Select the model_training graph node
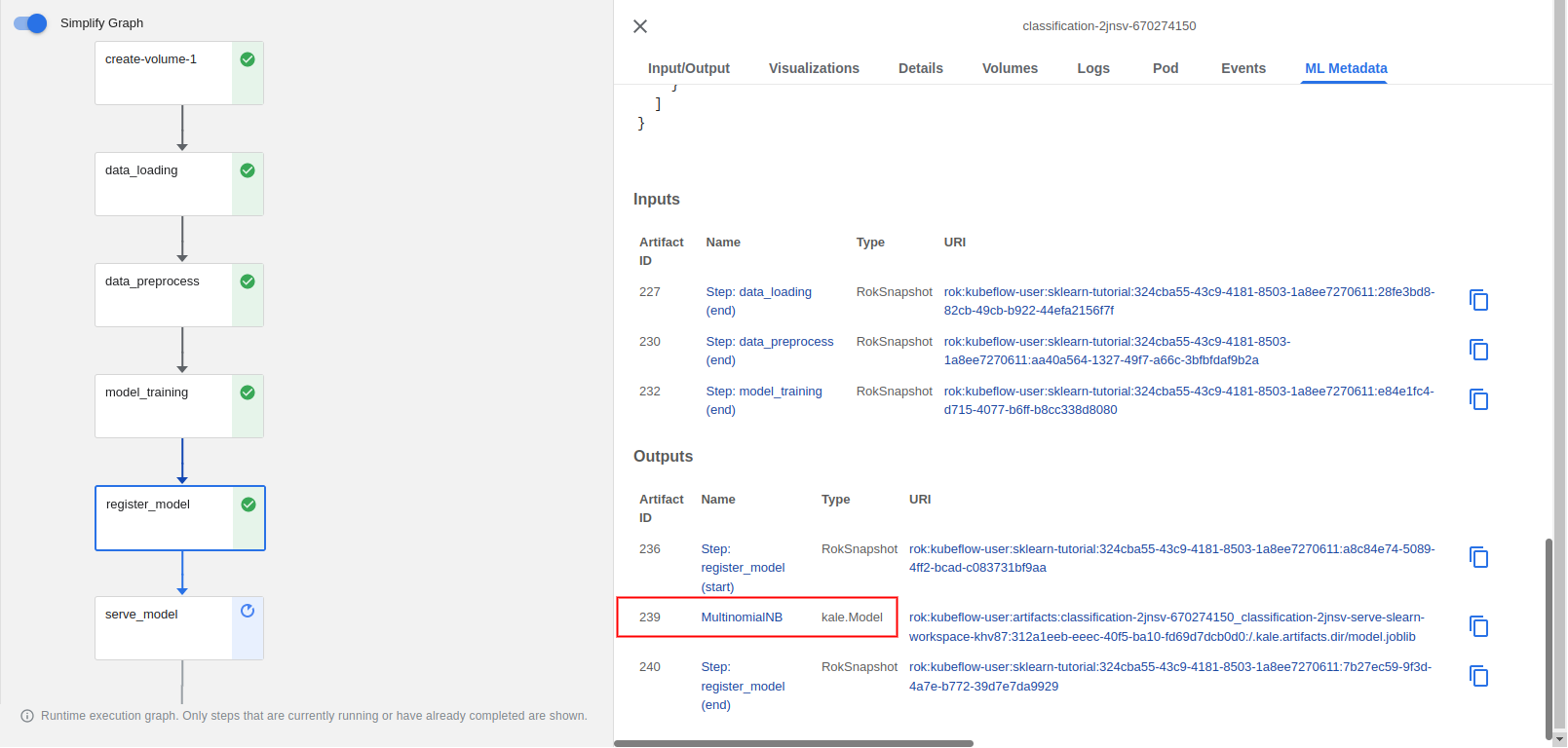The width and height of the screenshot is (1568, 748). pyautogui.click(x=179, y=406)
